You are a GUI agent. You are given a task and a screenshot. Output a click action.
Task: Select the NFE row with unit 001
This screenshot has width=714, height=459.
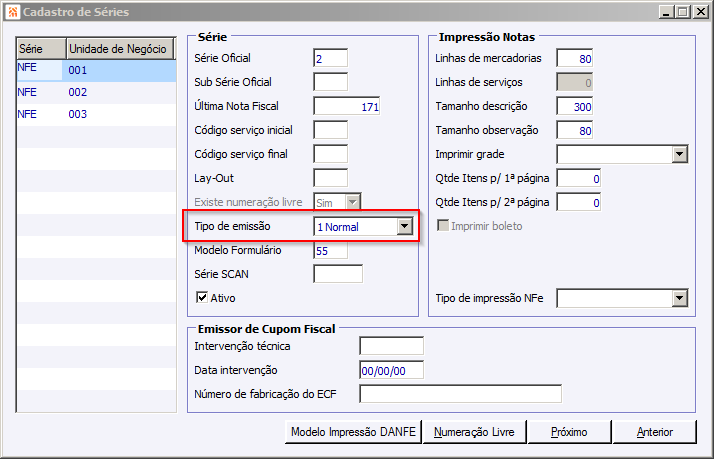tap(97, 71)
